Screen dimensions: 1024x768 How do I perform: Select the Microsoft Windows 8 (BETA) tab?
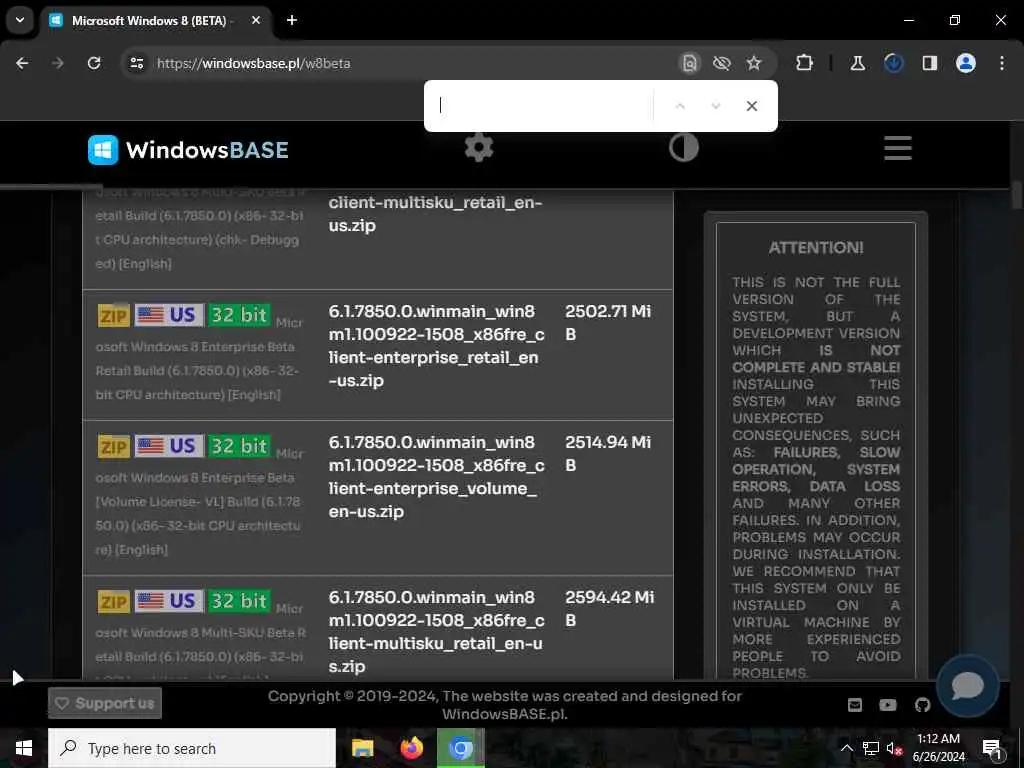click(x=152, y=21)
